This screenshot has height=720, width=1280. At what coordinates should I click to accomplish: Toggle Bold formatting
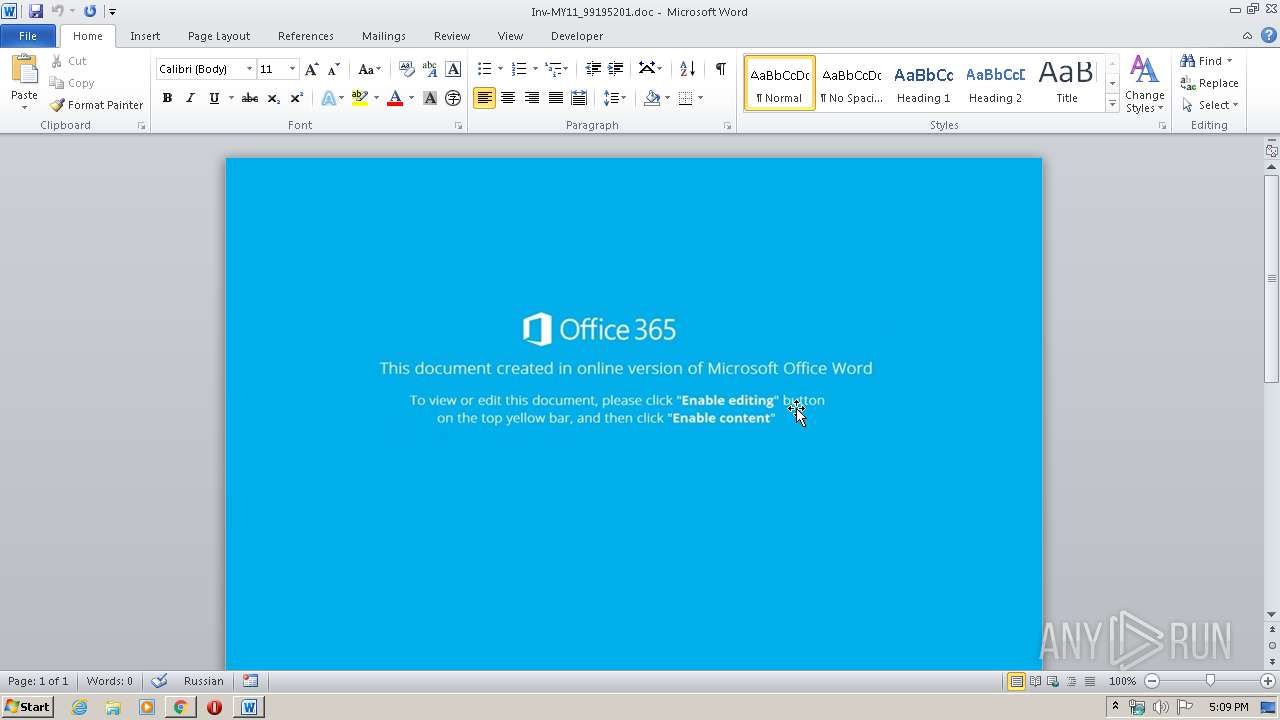click(167, 98)
